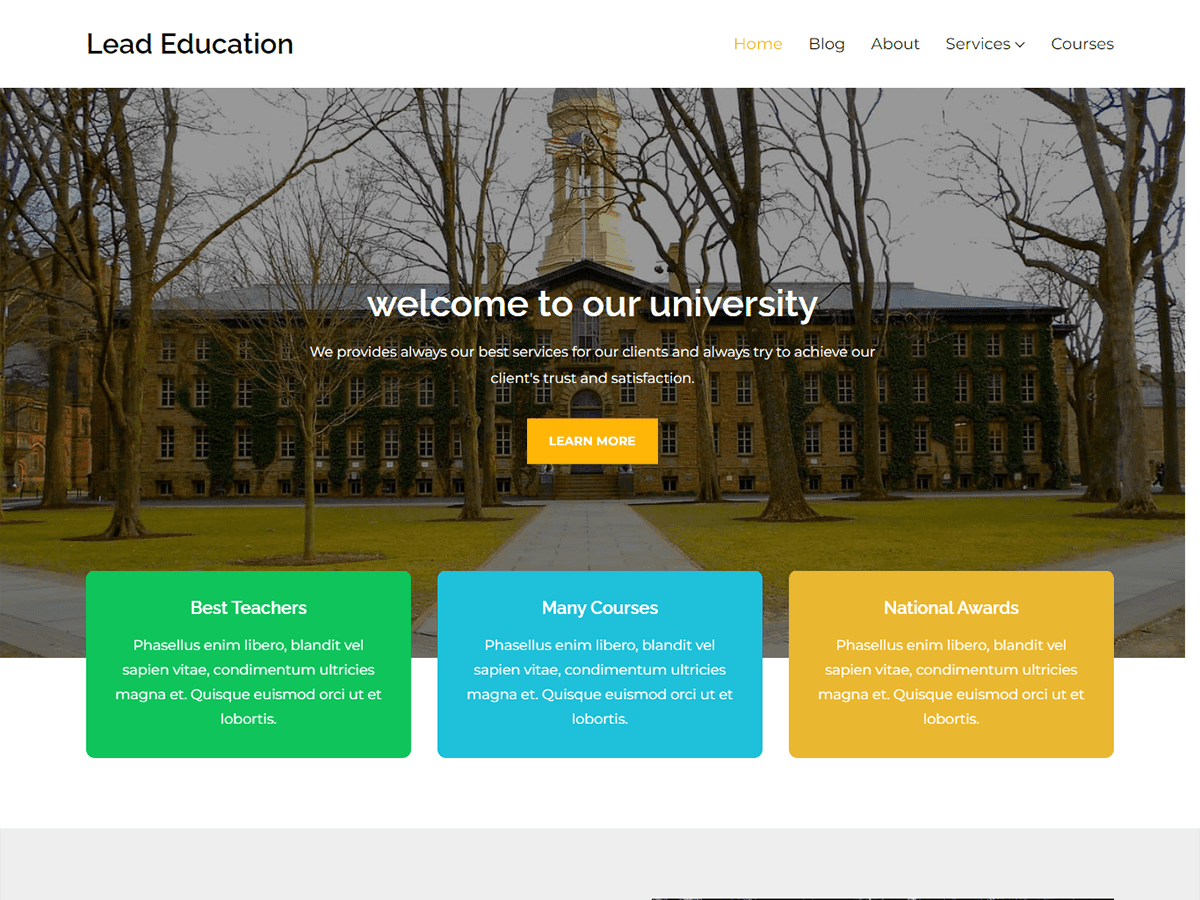Image resolution: width=1200 pixels, height=900 pixels.
Task: Click the gray section below the cards
Action: click(300, 865)
